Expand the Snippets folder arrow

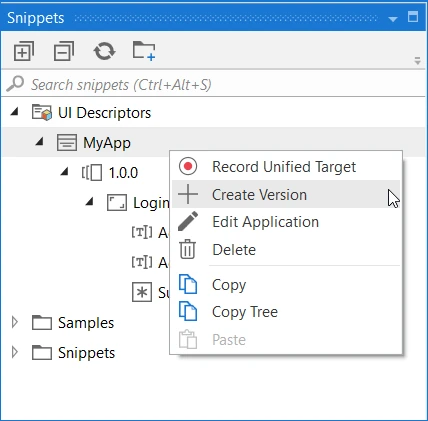tap(14, 352)
